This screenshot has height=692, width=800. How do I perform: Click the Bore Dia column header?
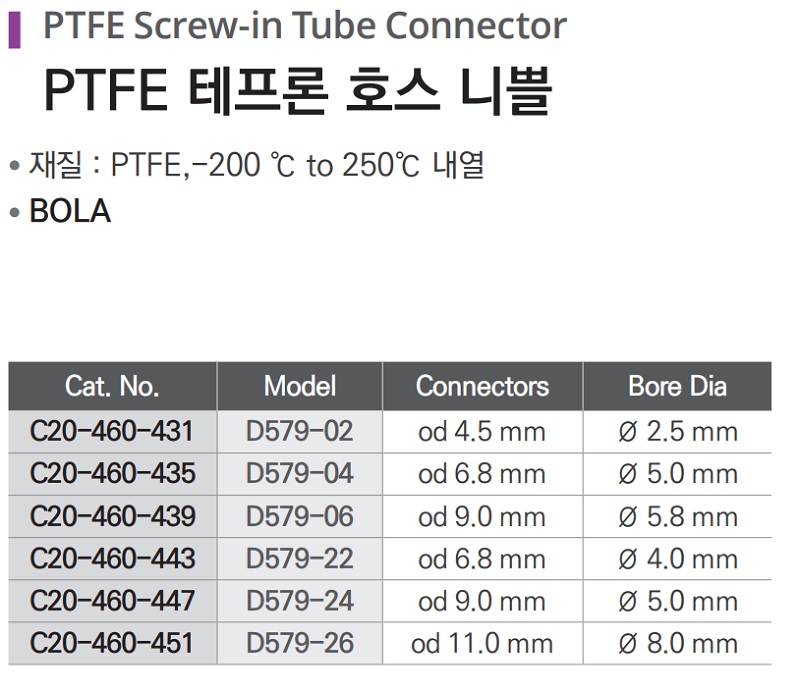tap(677, 386)
